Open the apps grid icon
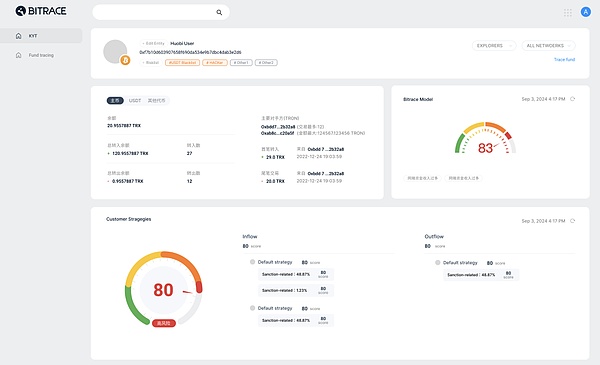 [x=568, y=13]
